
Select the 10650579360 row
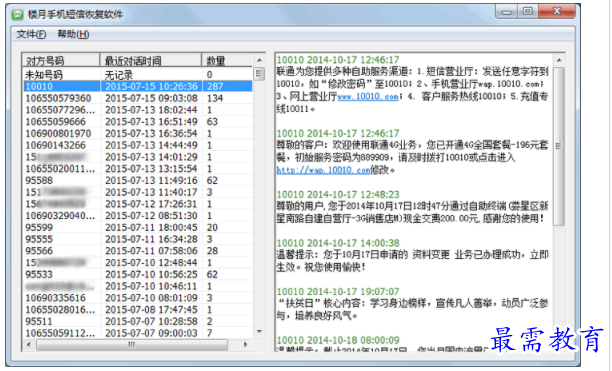[137, 98]
